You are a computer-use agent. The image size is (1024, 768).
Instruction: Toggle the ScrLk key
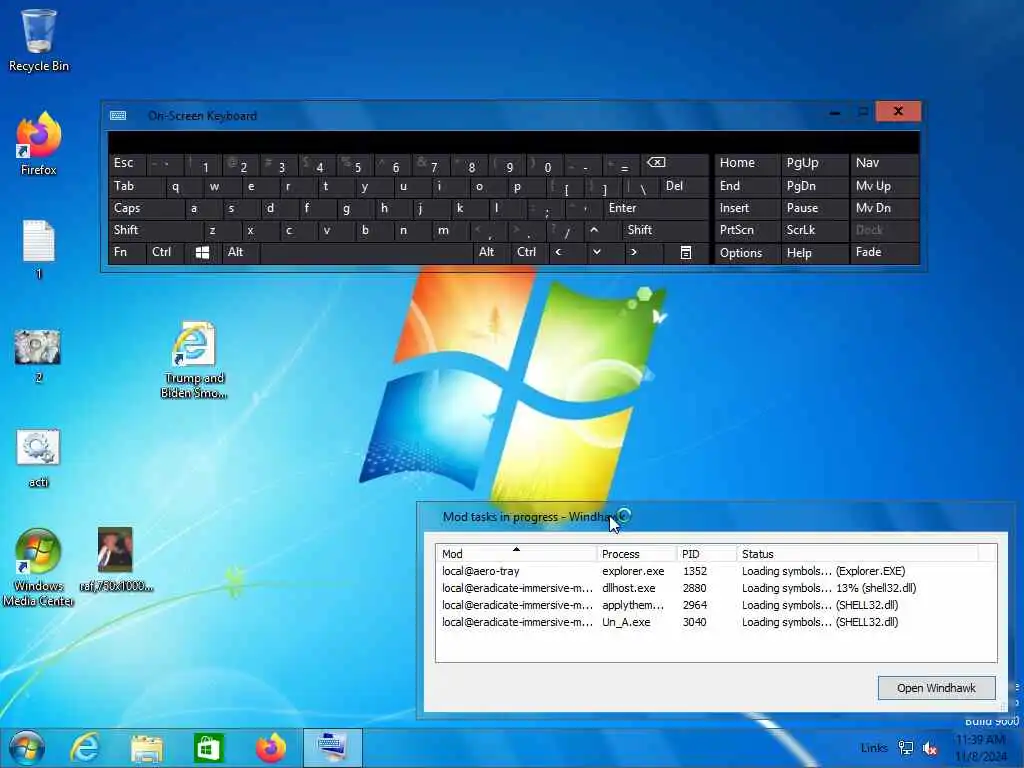point(814,231)
